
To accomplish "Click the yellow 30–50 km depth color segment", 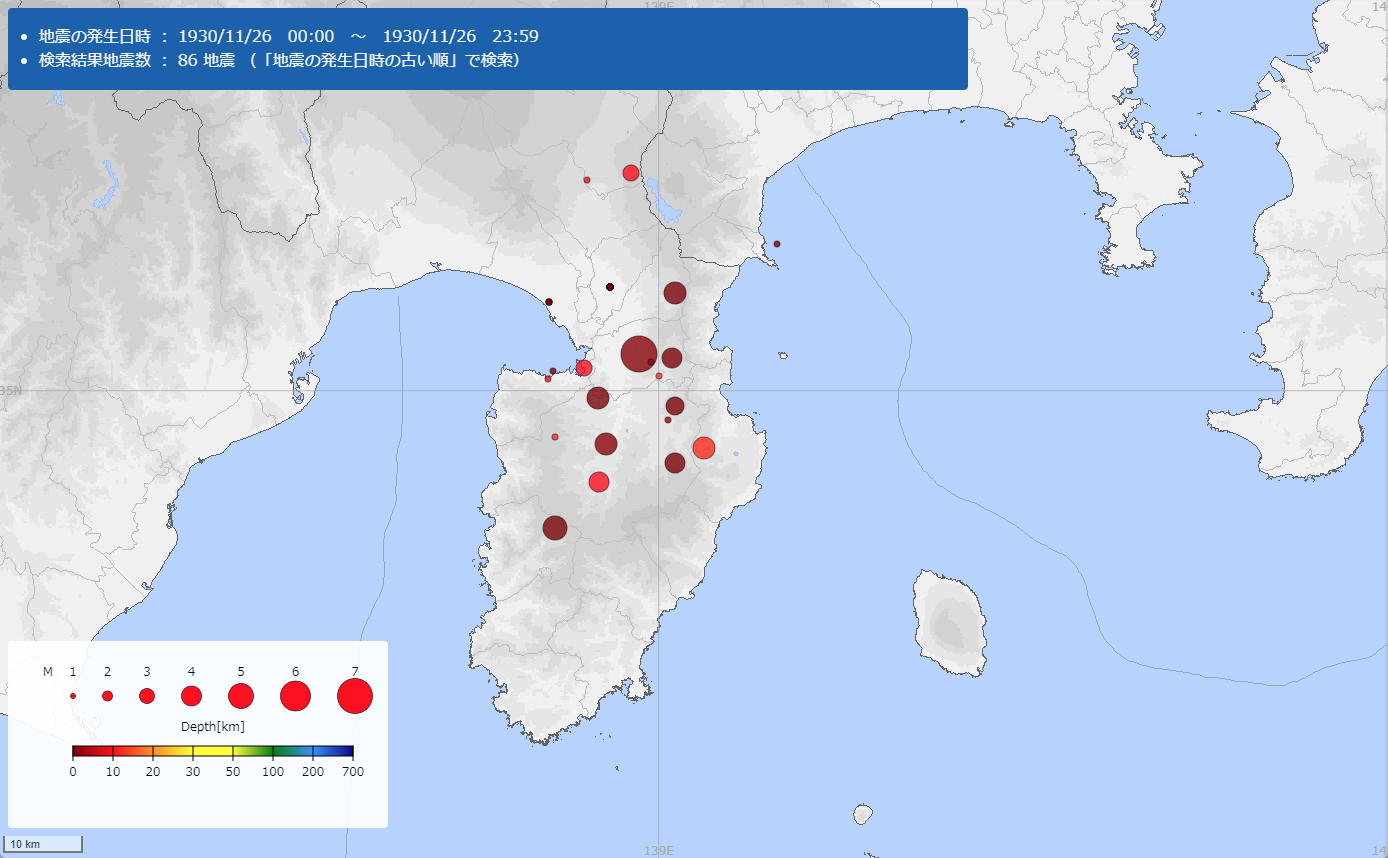I will 213,750.
